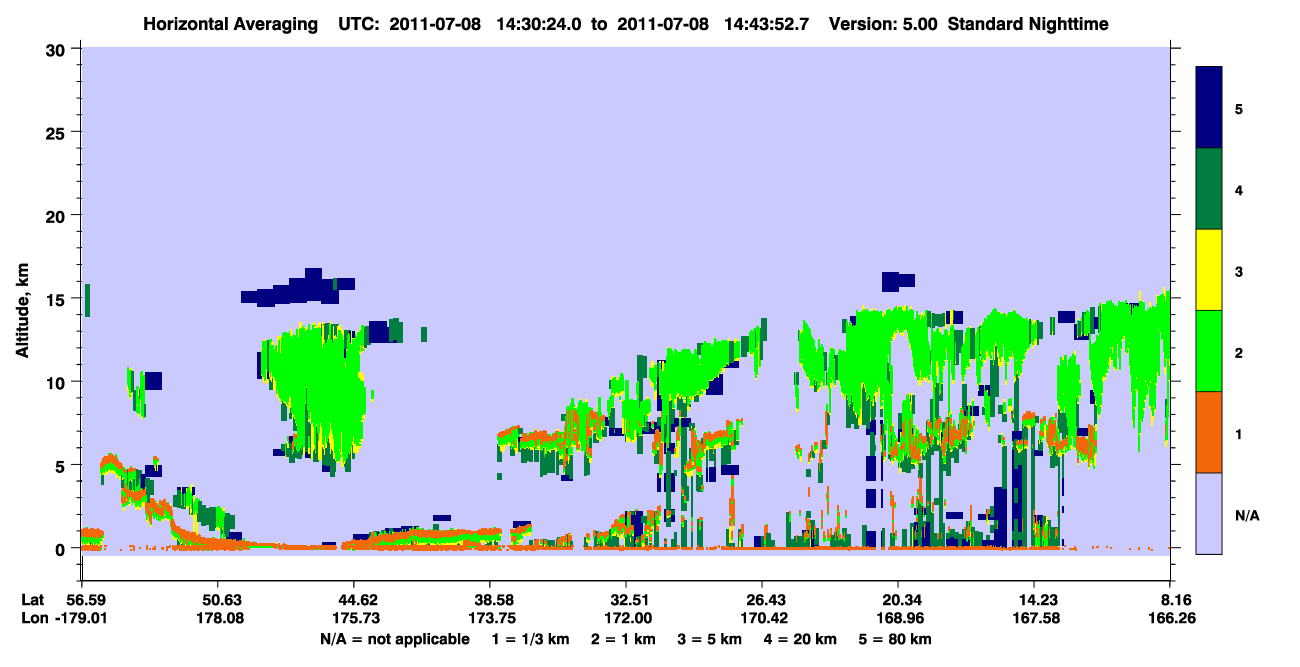Click the legend text '2 = 1 km'
The image size is (1300, 667).
click(625, 639)
